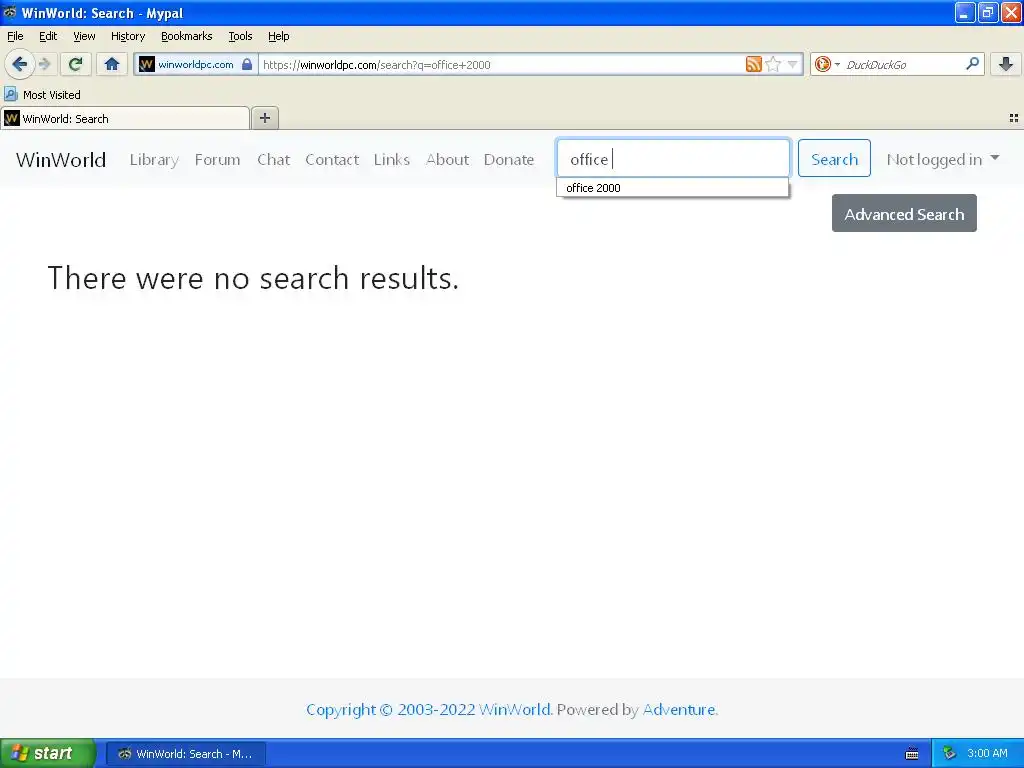This screenshot has width=1024, height=768.
Task: Open the URL history dropdown arrow
Action: click(792, 64)
